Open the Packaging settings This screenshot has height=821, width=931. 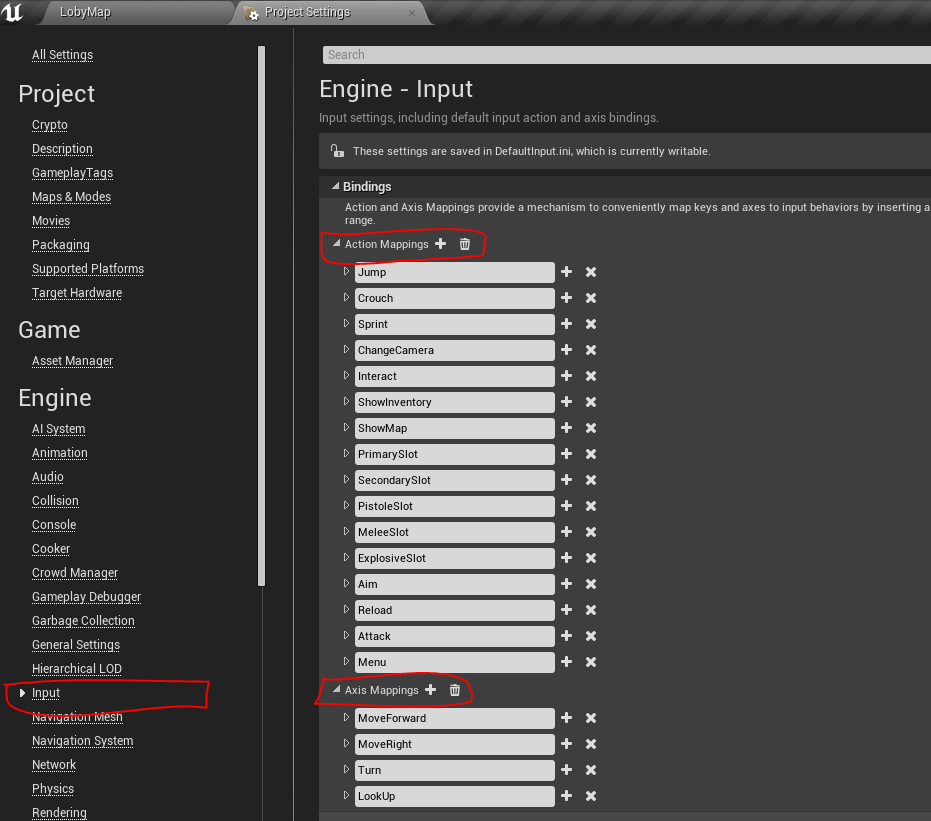(x=61, y=245)
